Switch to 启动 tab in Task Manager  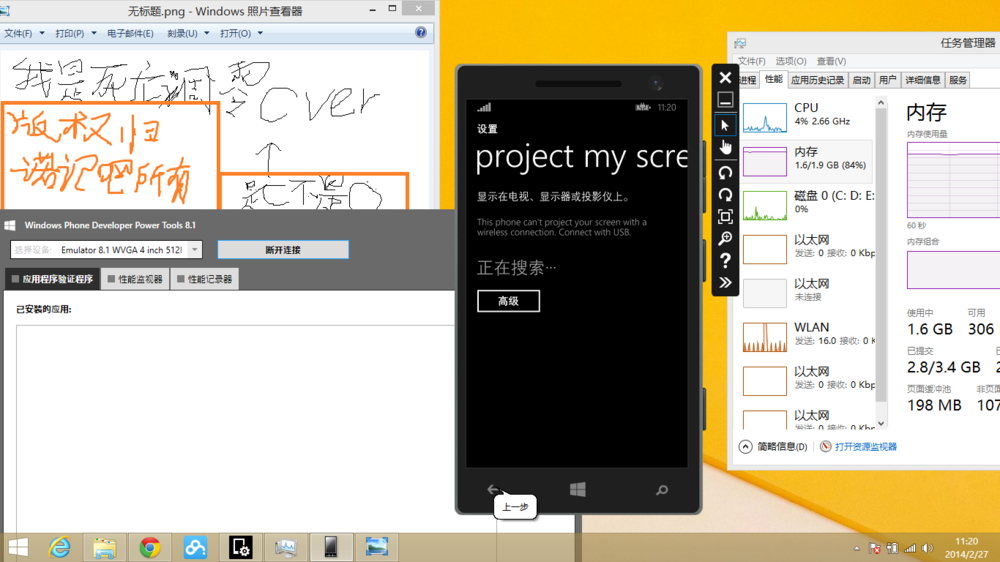(862, 80)
